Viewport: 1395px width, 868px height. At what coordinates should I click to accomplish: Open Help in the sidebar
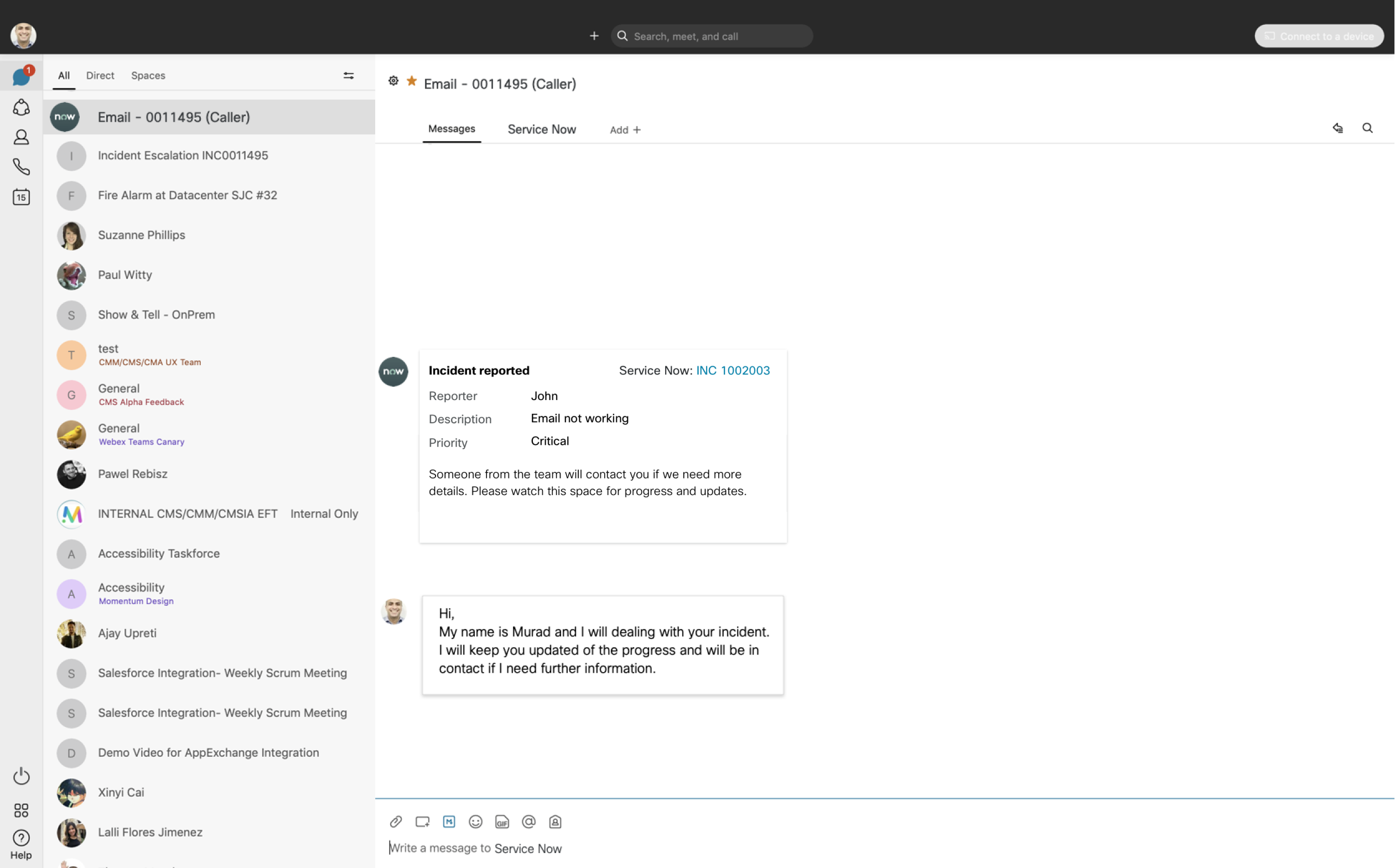click(21, 844)
